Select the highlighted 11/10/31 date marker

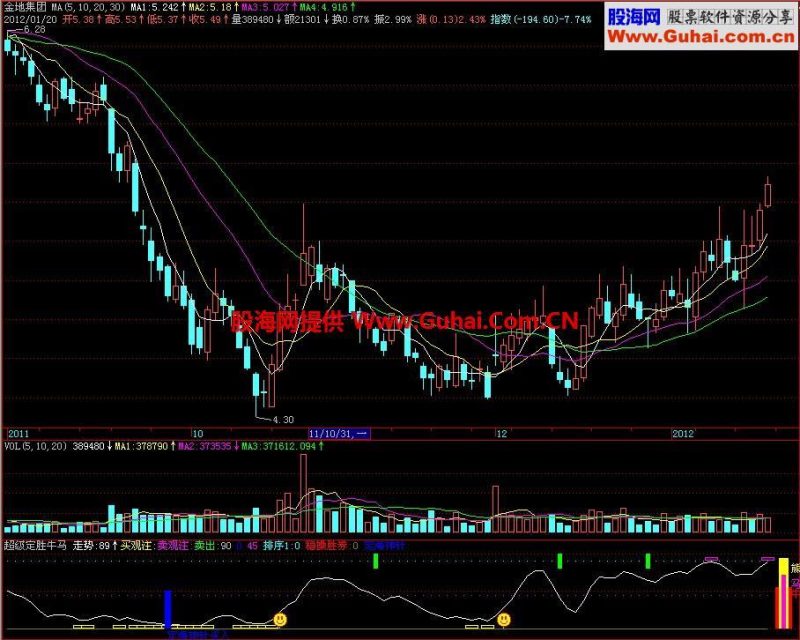[339, 434]
